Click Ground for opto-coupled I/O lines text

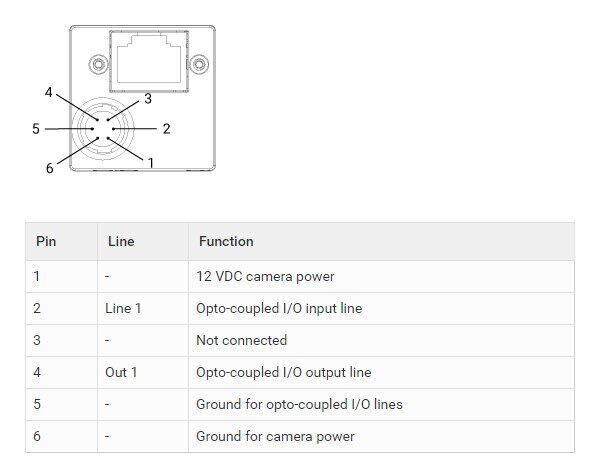299,404
